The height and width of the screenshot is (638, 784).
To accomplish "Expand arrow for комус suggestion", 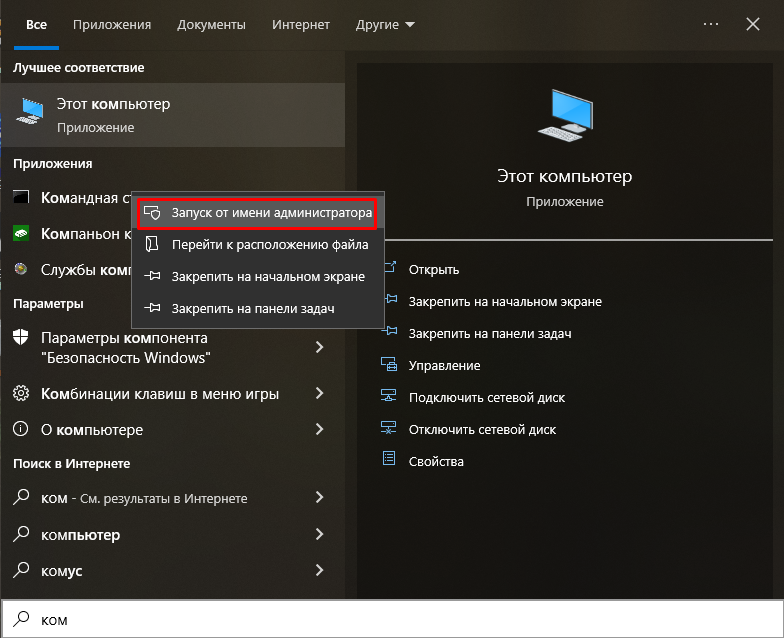I will [x=319, y=570].
